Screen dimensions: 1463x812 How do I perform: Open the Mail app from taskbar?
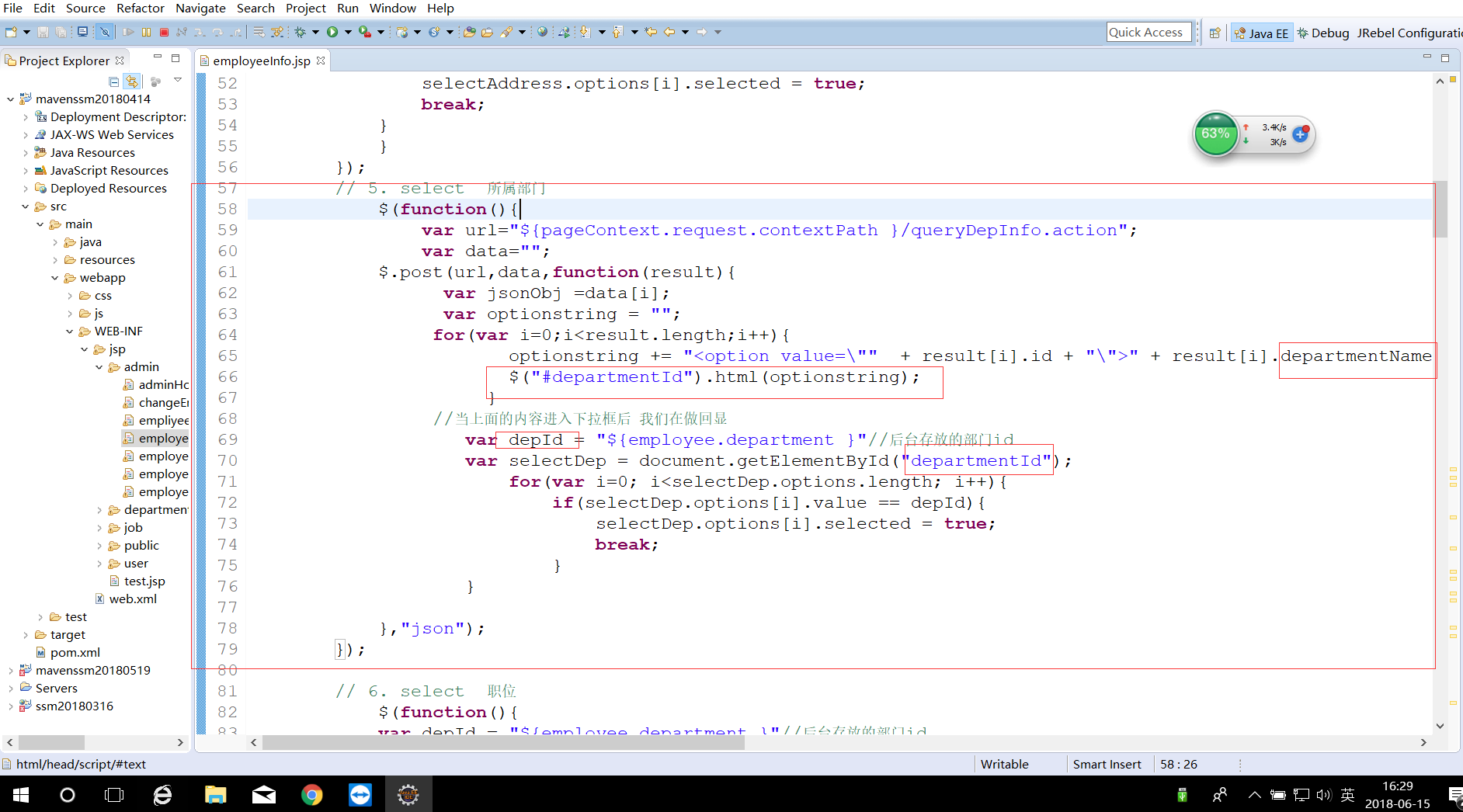pyautogui.click(x=263, y=795)
